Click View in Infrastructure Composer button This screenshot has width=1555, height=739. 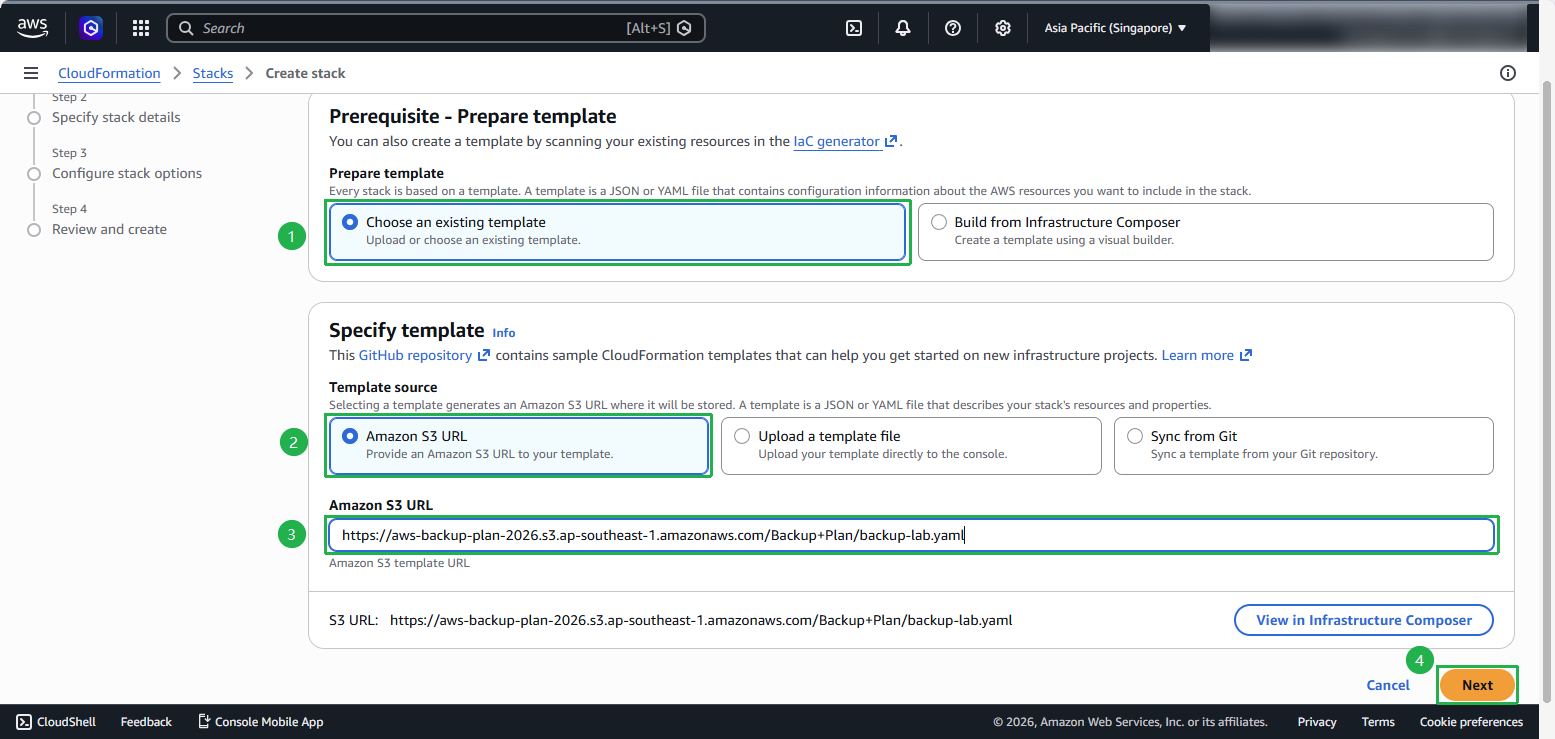tap(1364, 620)
